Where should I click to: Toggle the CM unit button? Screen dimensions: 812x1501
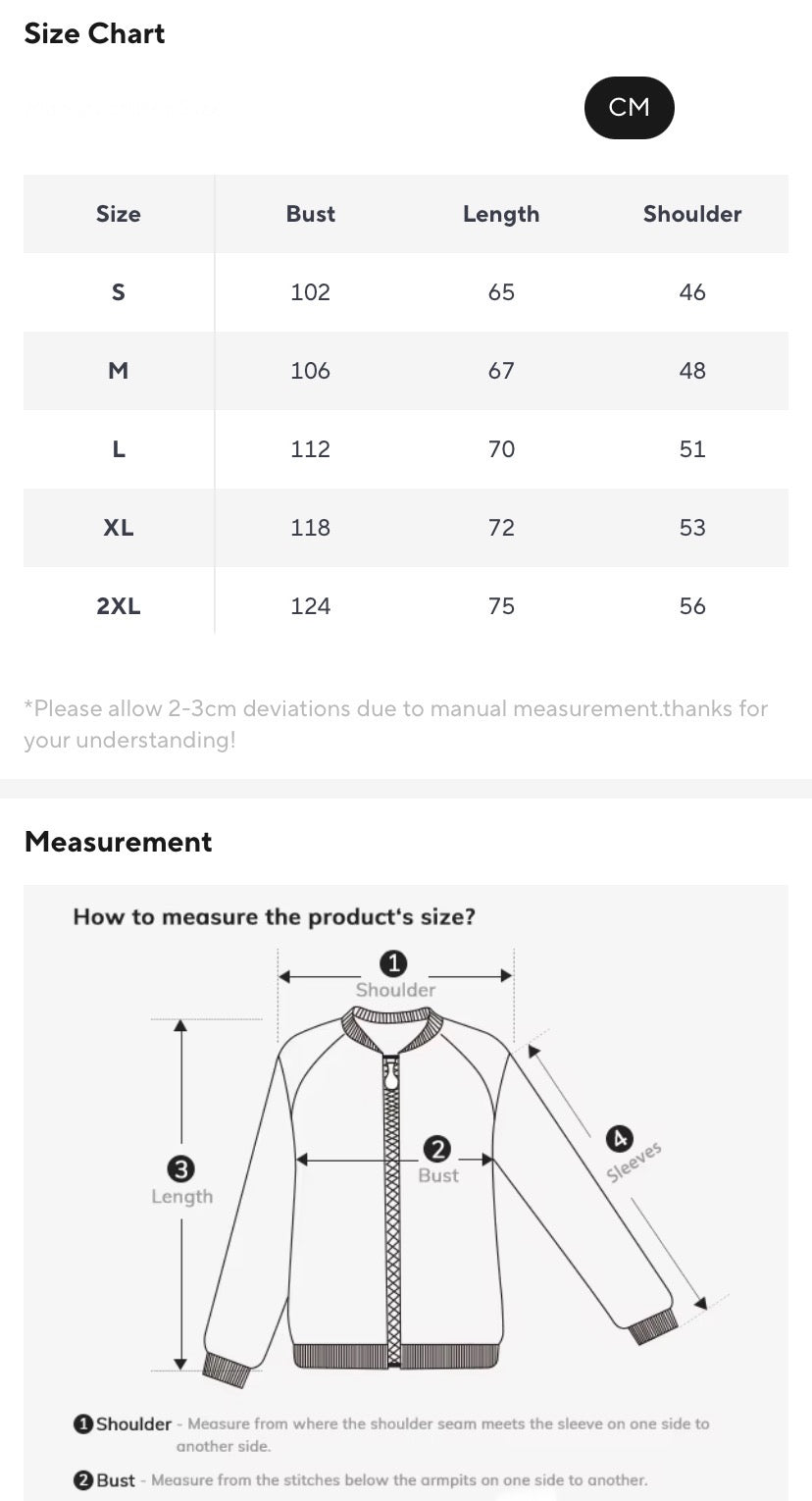pyautogui.click(x=629, y=107)
